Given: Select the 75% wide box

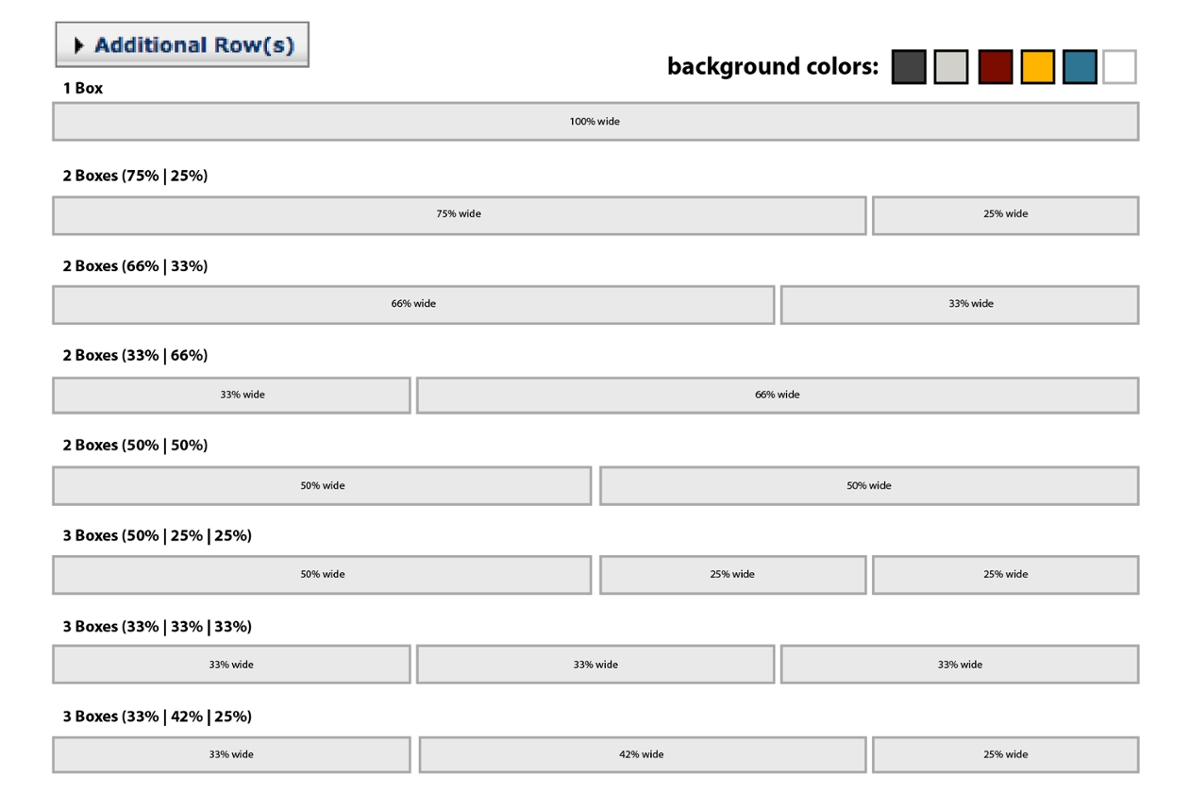Looking at the screenshot, I should (x=459, y=215).
